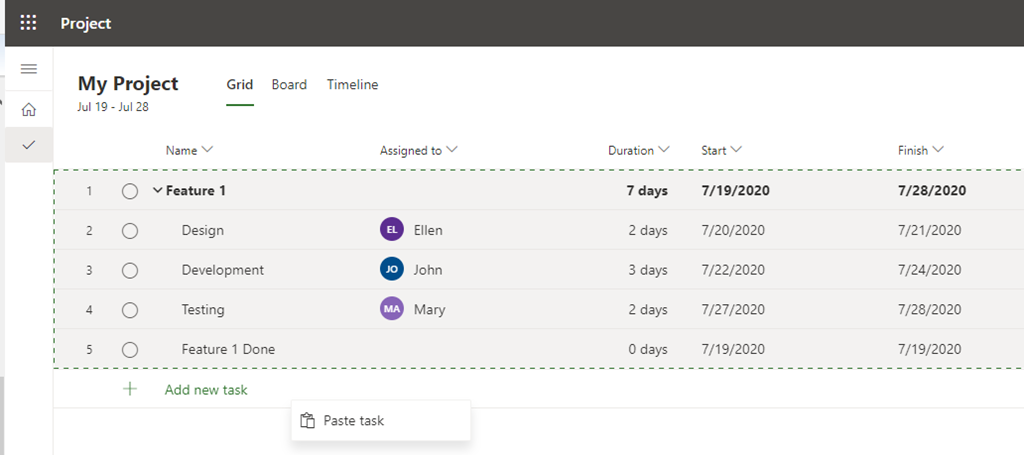Mark Design task complete
This screenshot has width=1024, height=455.
point(130,230)
